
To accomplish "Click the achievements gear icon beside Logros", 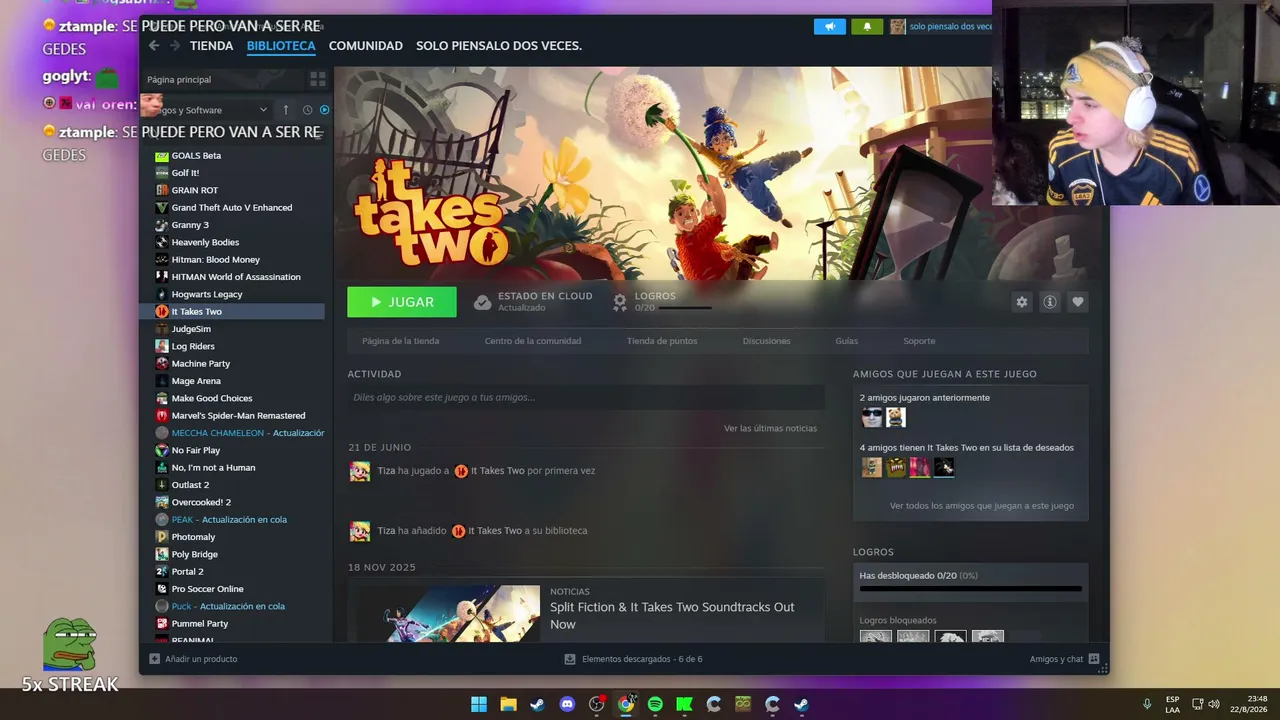I will pos(620,301).
